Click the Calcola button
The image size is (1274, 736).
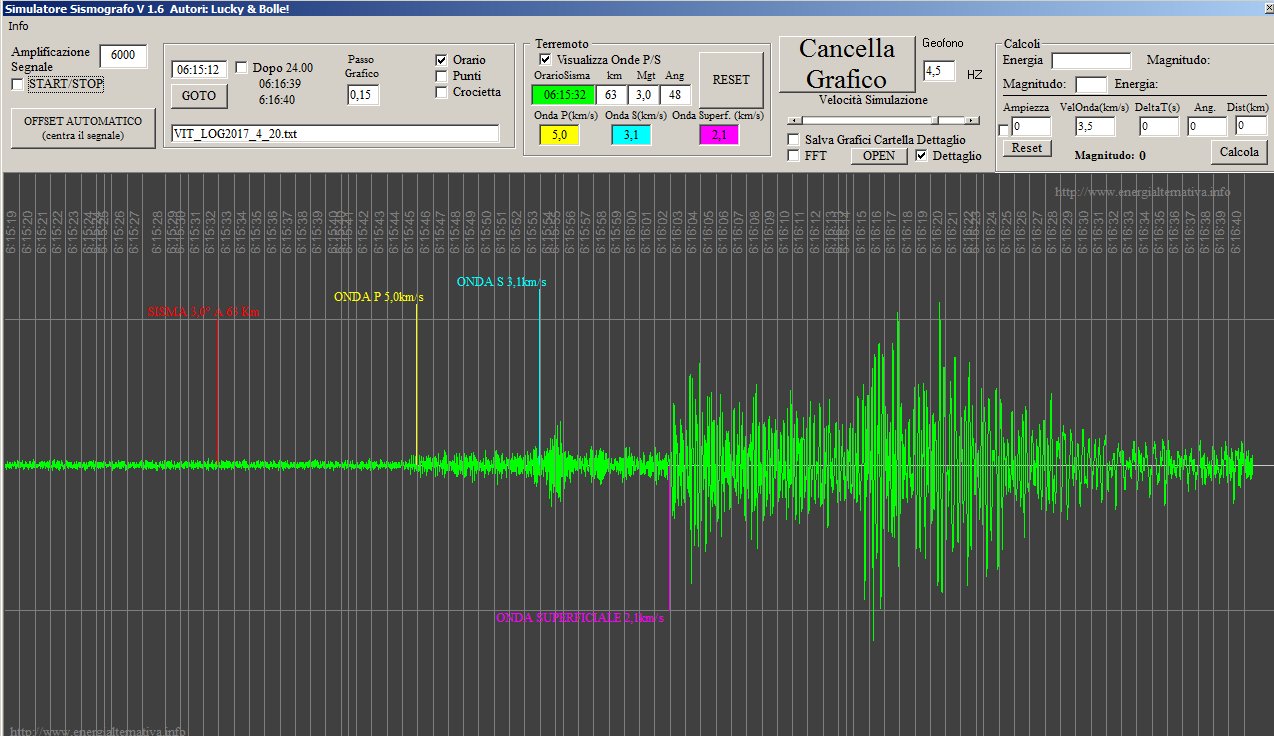(1240, 152)
